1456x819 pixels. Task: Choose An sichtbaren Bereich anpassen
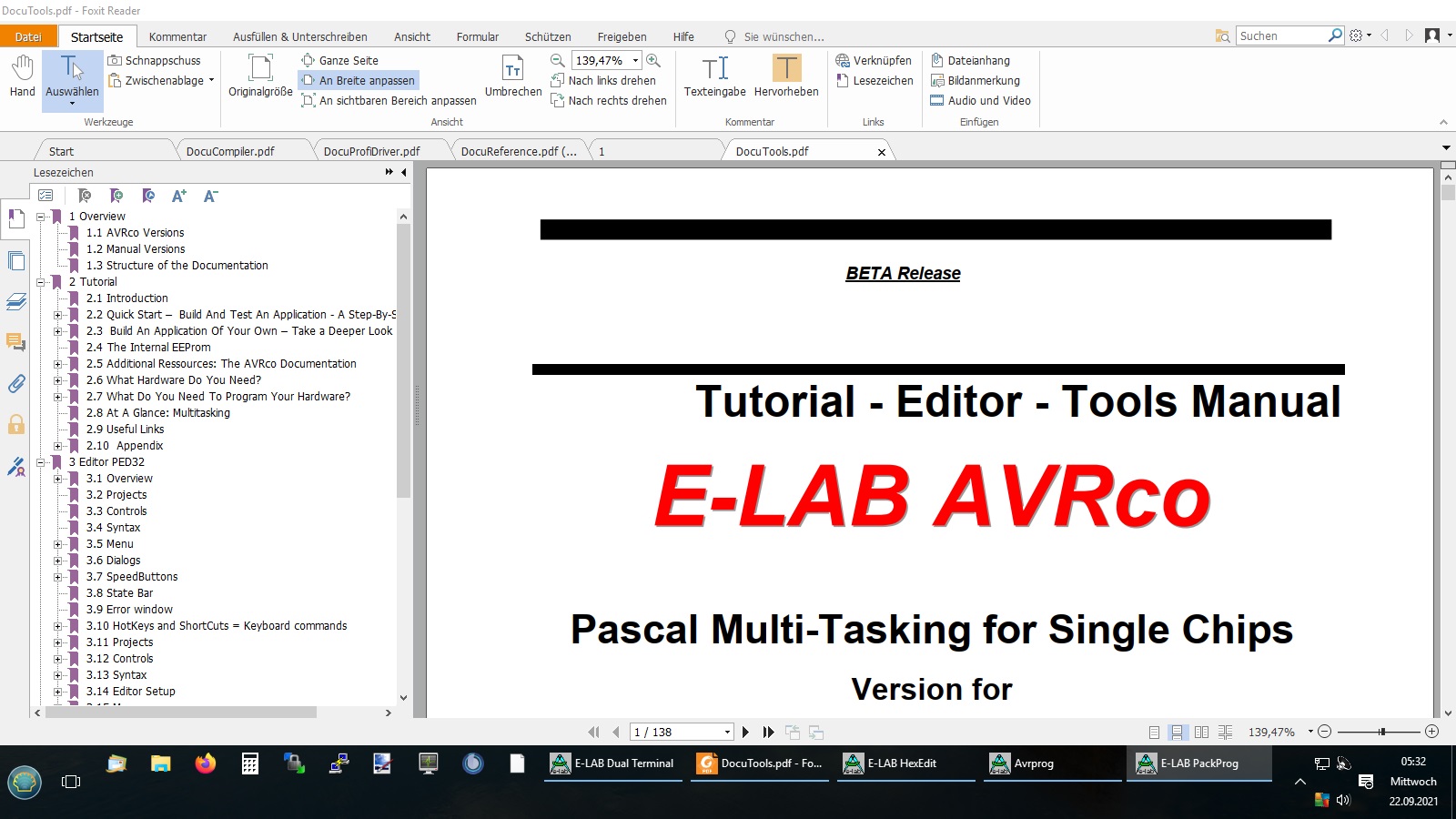coord(389,100)
